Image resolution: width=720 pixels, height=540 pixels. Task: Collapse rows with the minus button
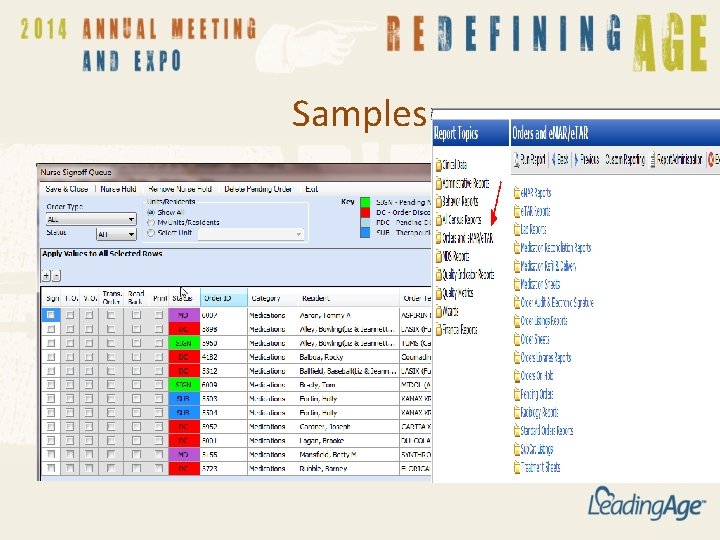click(x=56, y=276)
